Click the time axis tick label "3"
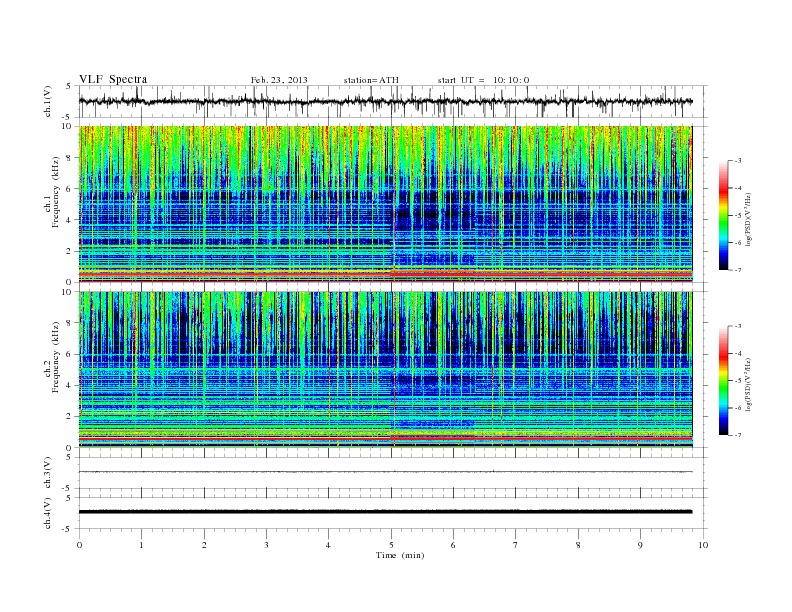Screen dimensions: 792x612 (x=266, y=545)
